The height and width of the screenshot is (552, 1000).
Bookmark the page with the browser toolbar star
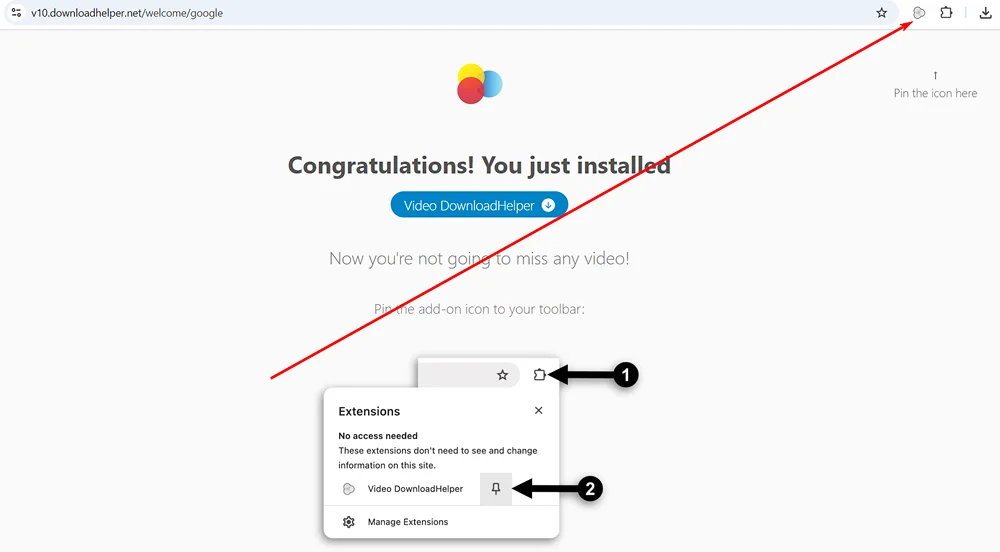(x=881, y=13)
